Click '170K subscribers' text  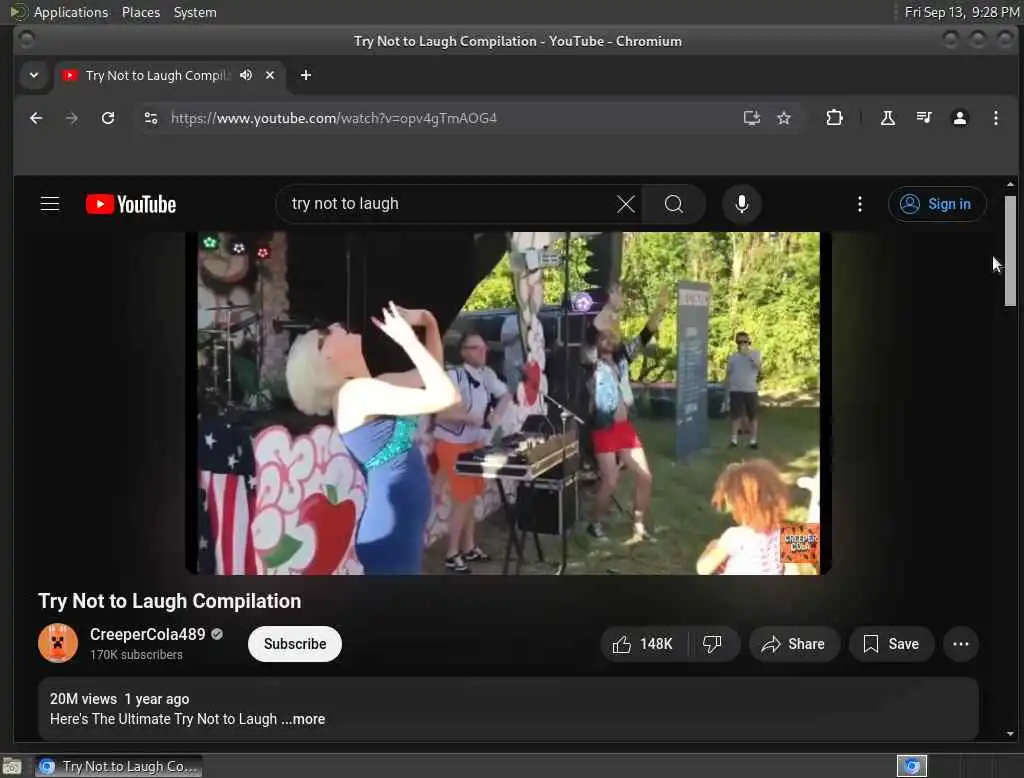tap(136, 655)
